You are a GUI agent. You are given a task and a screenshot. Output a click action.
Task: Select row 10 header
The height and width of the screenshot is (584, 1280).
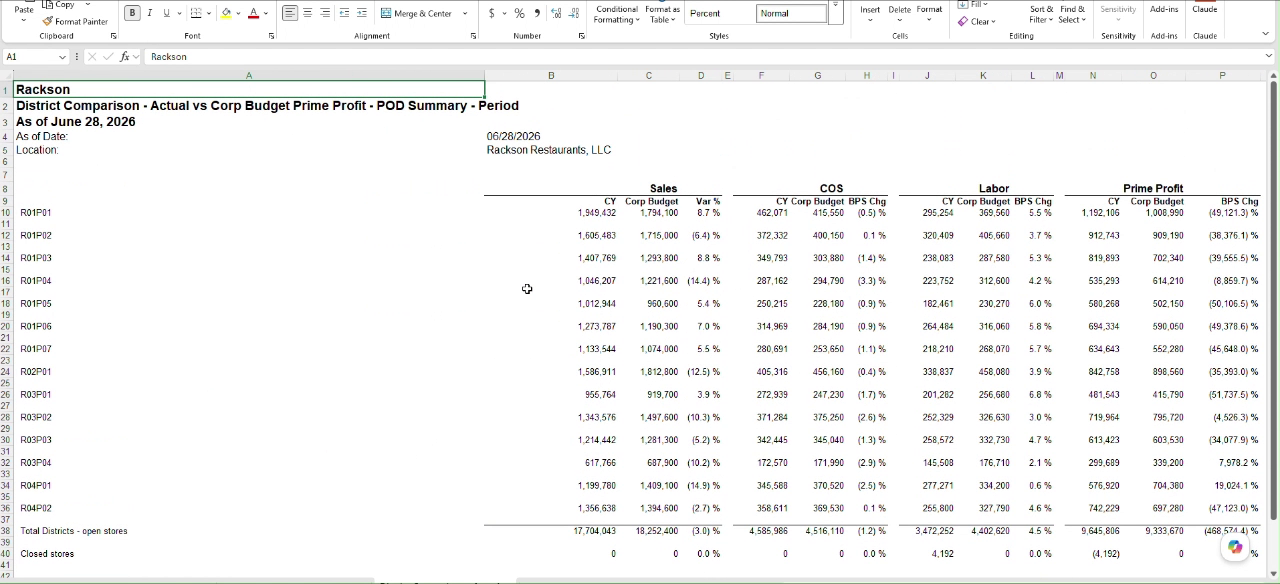point(6,212)
